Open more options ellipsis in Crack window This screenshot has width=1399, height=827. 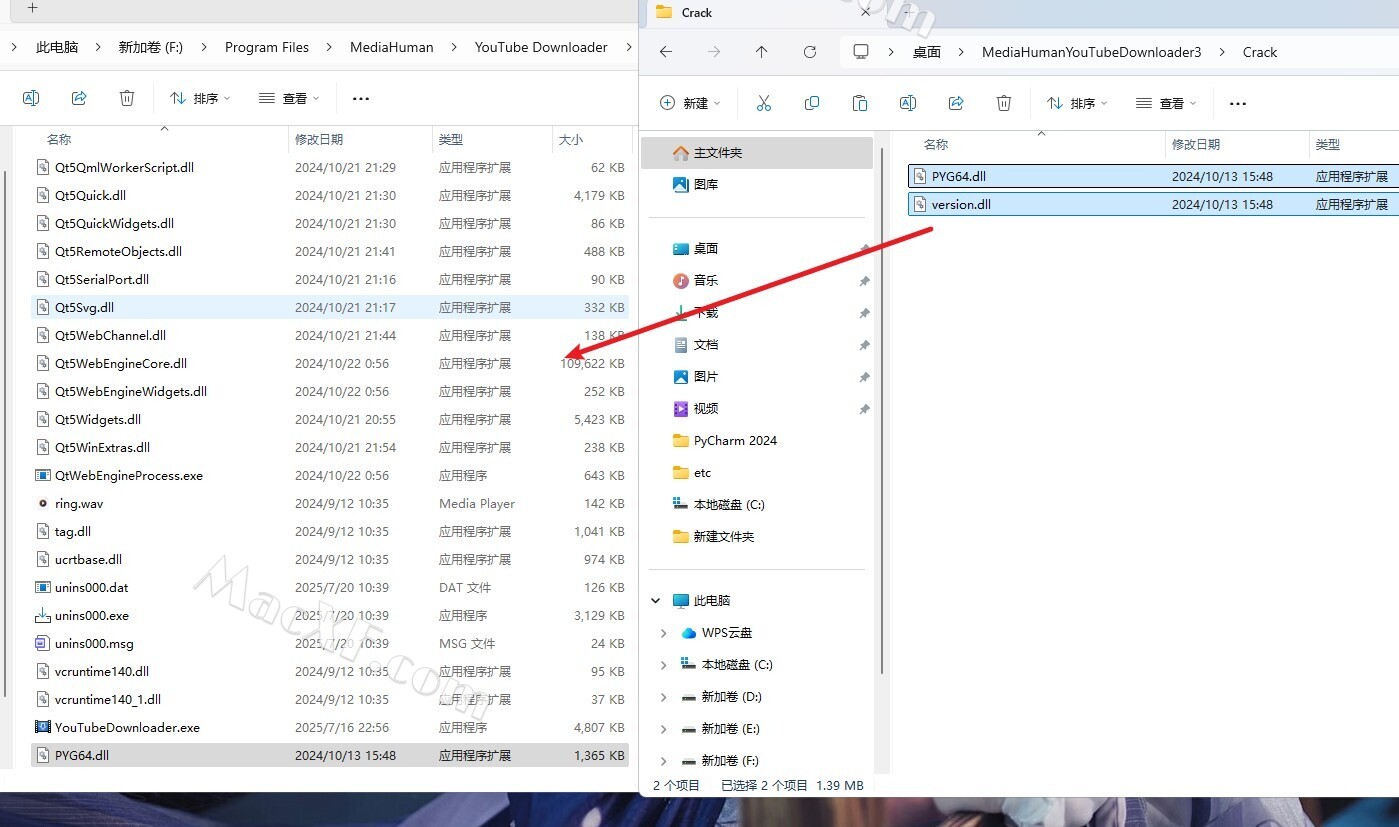pyautogui.click(x=1238, y=103)
